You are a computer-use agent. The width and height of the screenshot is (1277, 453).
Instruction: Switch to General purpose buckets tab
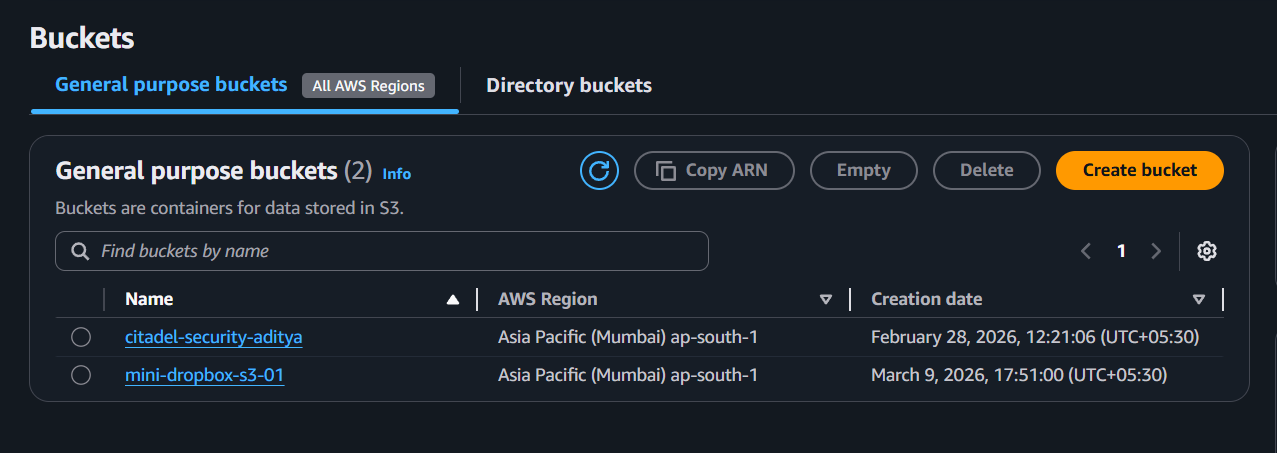[x=171, y=85]
